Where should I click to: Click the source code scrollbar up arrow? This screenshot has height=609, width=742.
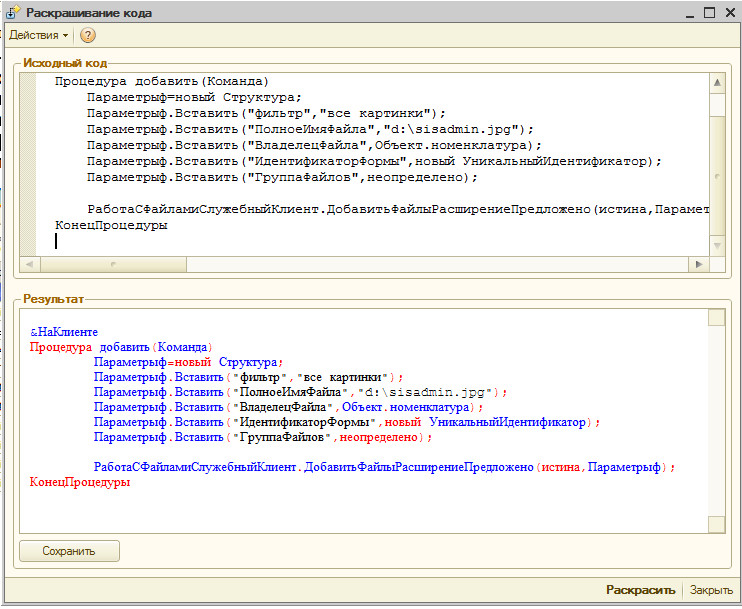(716, 81)
